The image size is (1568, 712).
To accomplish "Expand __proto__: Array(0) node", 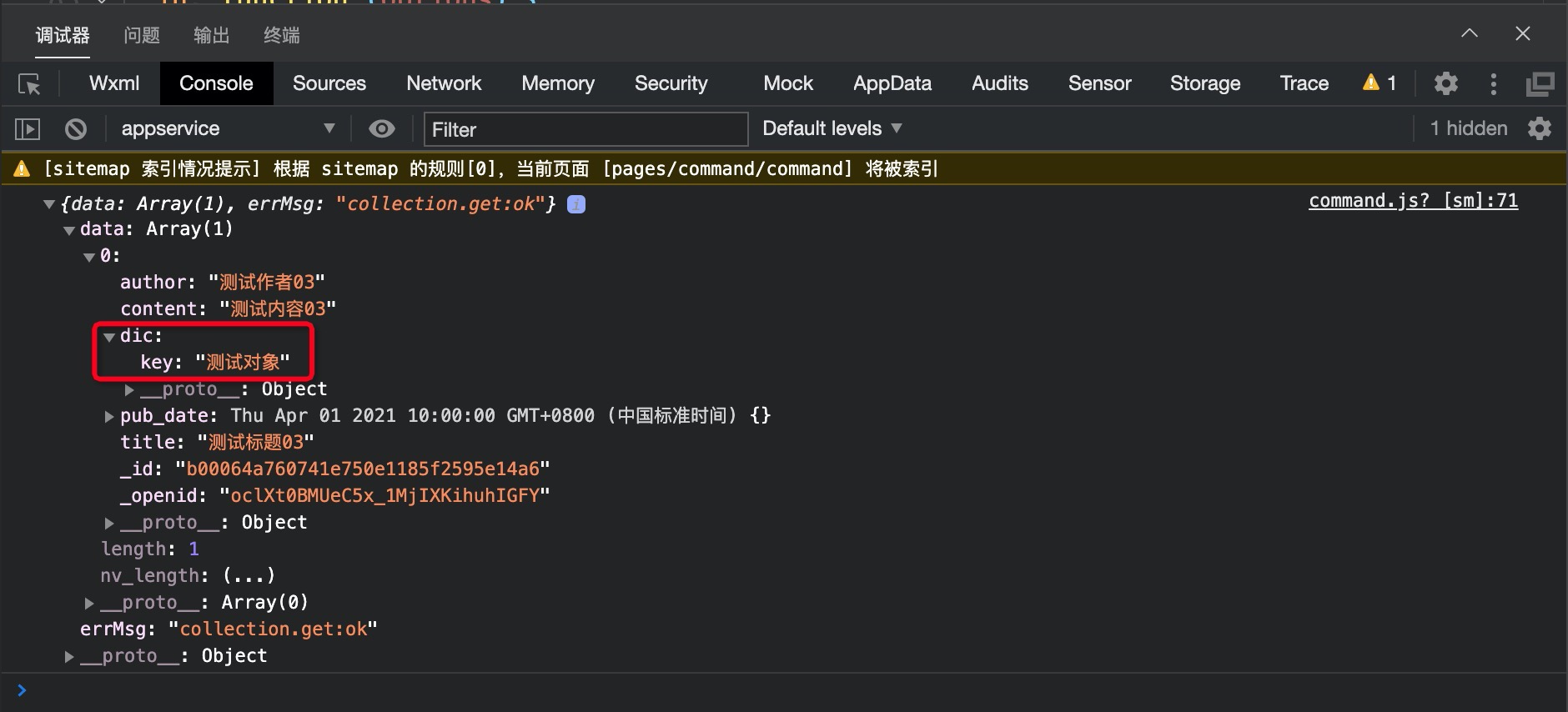I will coord(89,603).
